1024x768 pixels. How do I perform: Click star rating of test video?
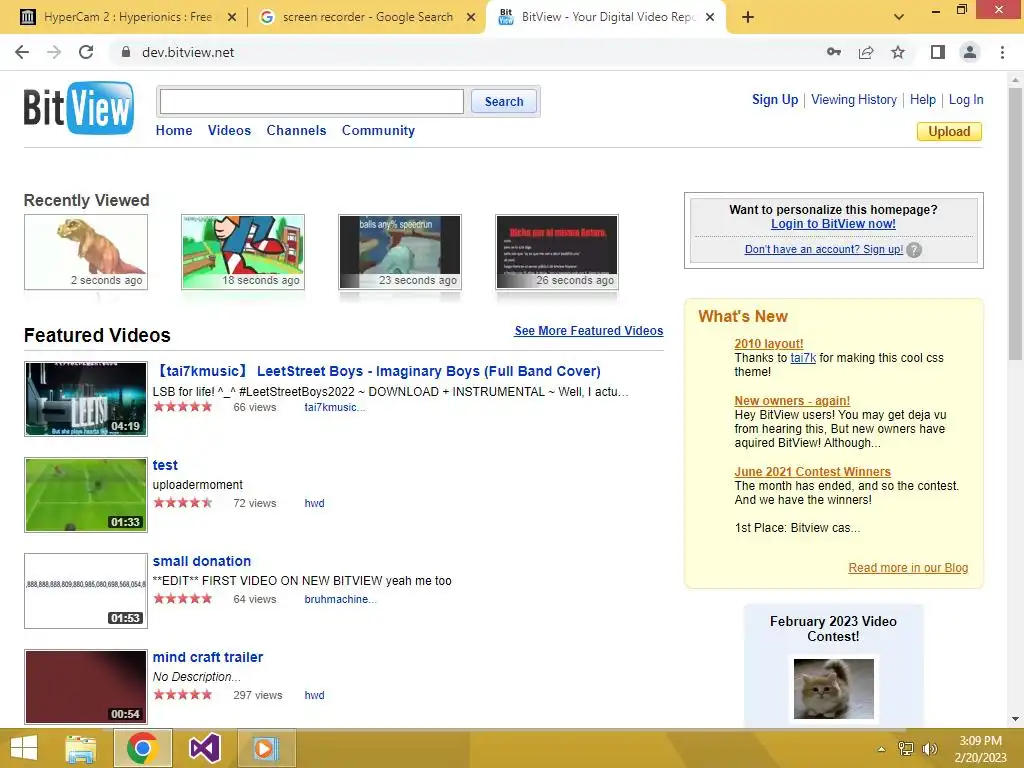(183, 503)
